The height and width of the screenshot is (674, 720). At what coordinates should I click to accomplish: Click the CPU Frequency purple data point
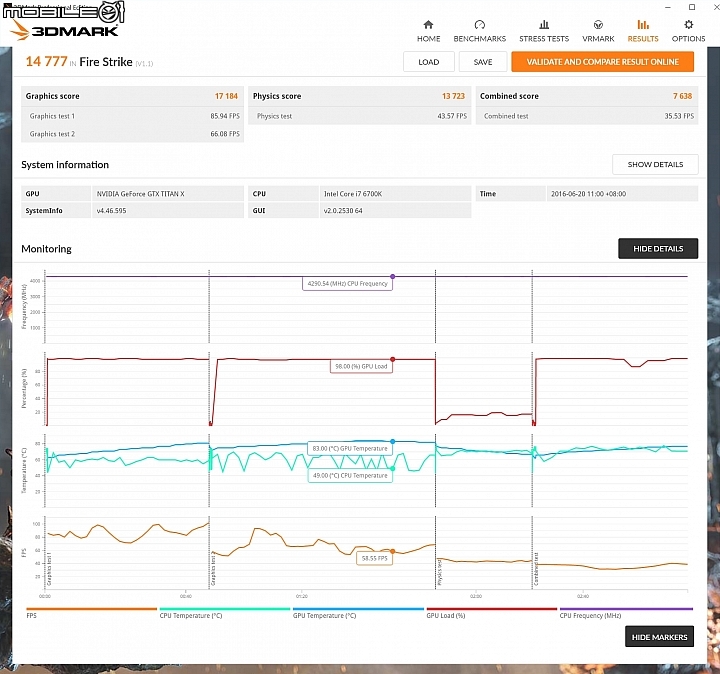pos(393,276)
